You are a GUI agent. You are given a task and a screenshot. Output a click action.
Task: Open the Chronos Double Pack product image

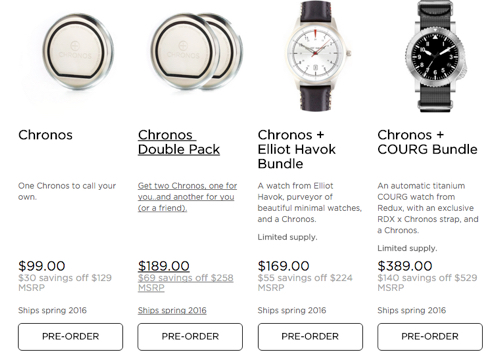point(196,52)
